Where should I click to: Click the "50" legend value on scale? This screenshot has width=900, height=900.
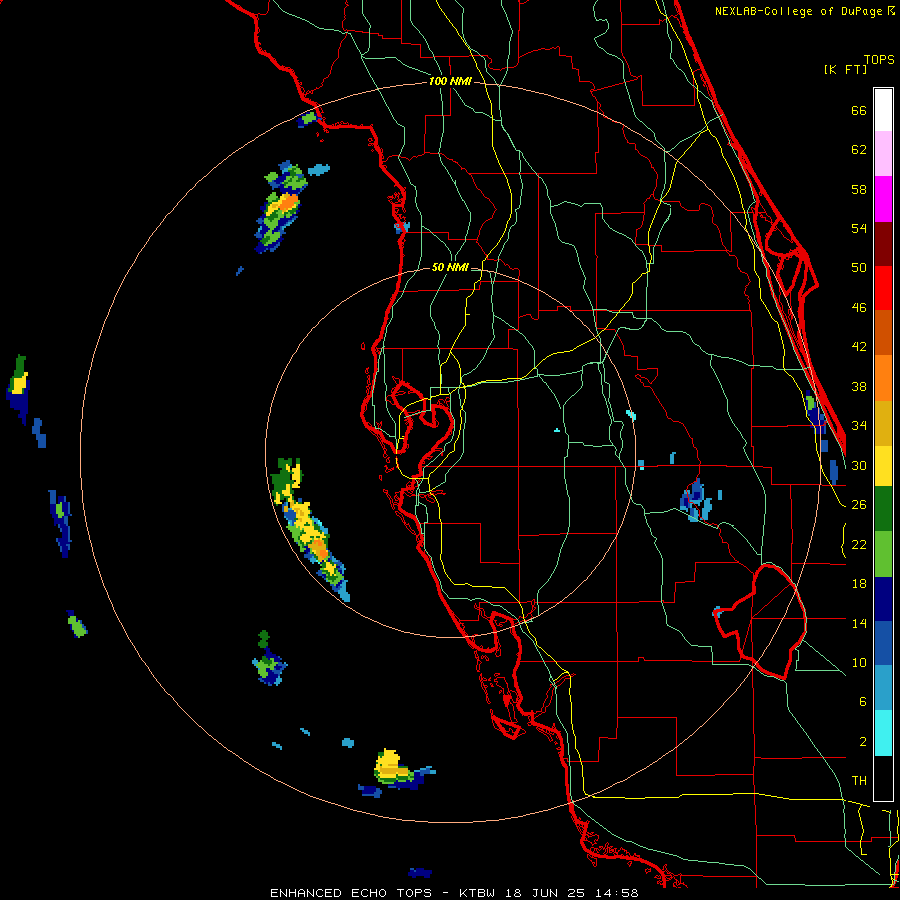tap(859, 268)
